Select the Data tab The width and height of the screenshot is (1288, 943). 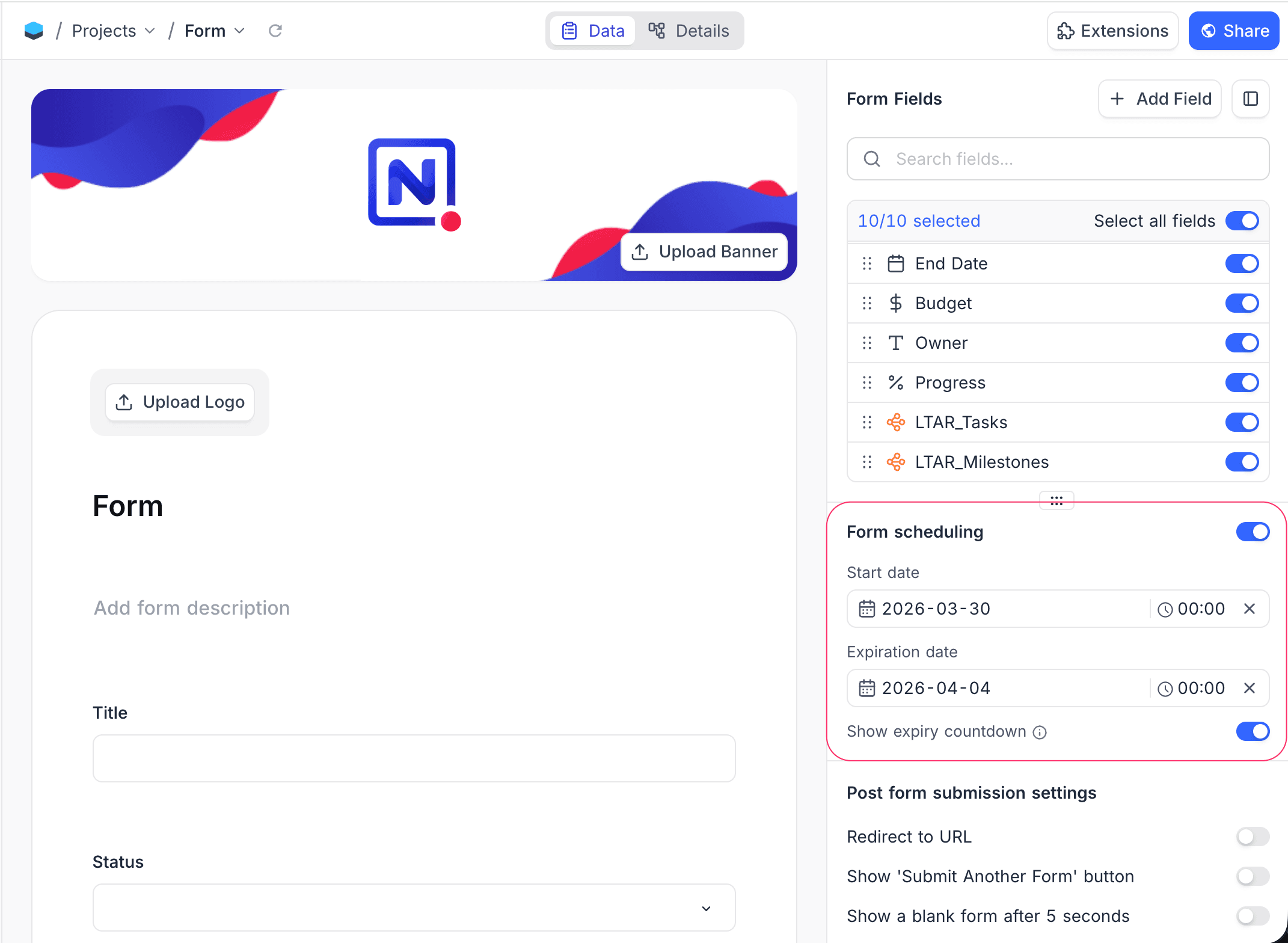tap(593, 31)
